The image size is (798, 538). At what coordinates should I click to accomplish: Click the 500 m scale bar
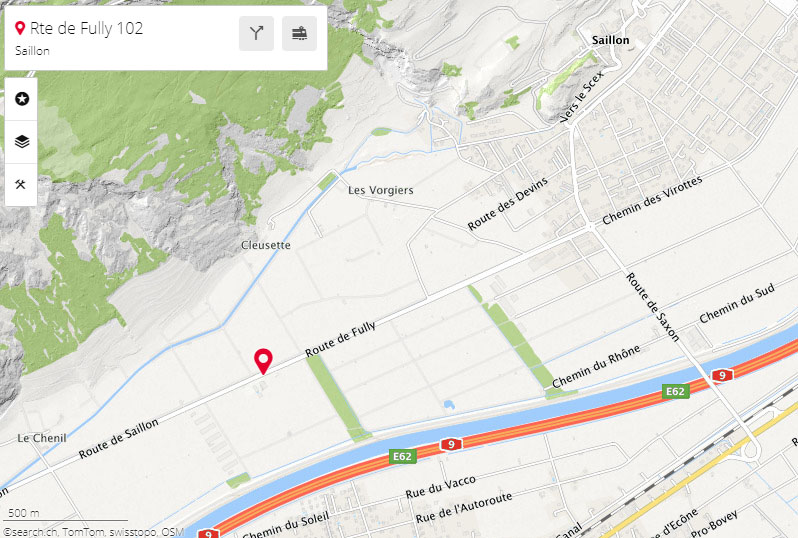click(66, 515)
